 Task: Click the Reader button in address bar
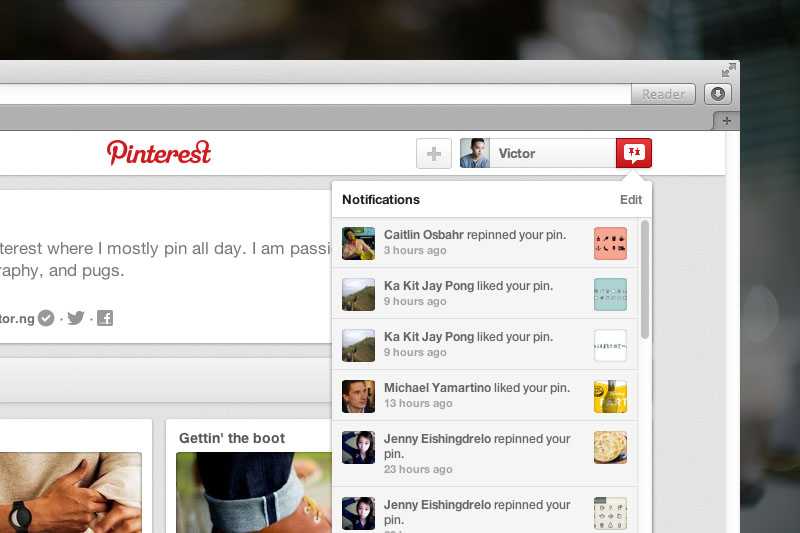click(663, 94)
